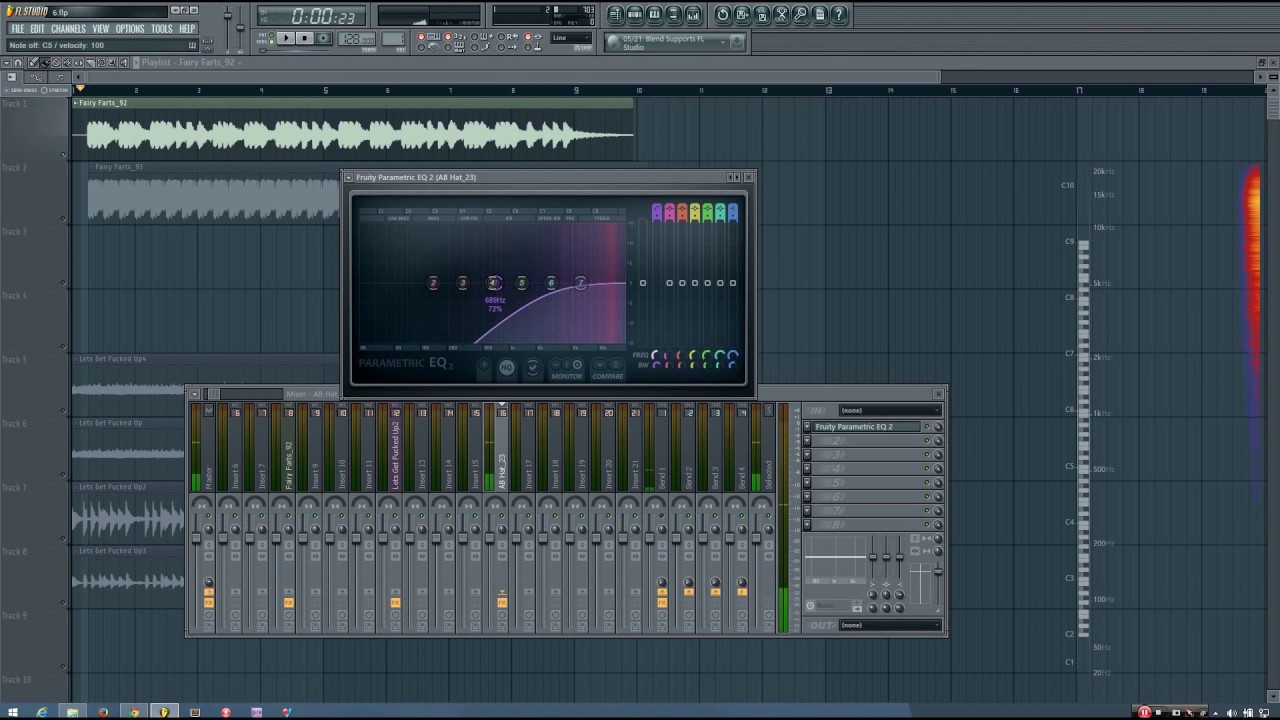Toggle mute switch on playlist Track 2
Screen dimensions: 1280x720
63,219
